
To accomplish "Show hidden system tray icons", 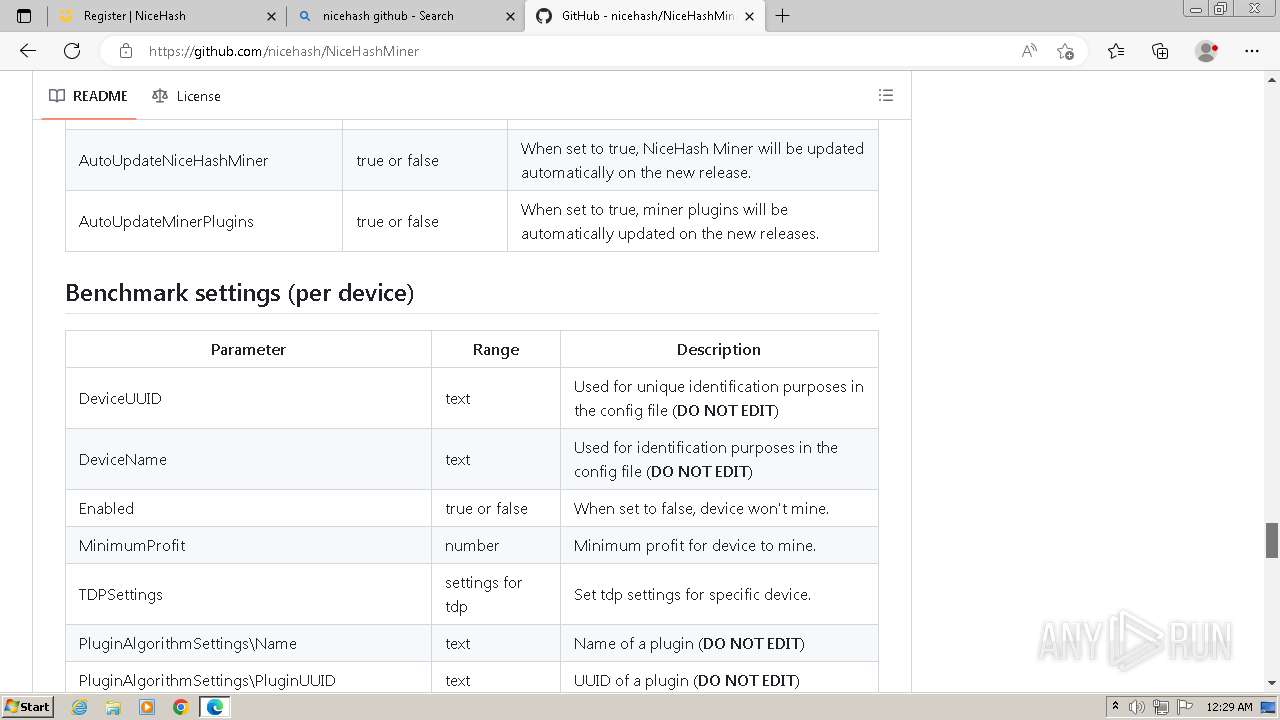I will tap(1115, 707).
